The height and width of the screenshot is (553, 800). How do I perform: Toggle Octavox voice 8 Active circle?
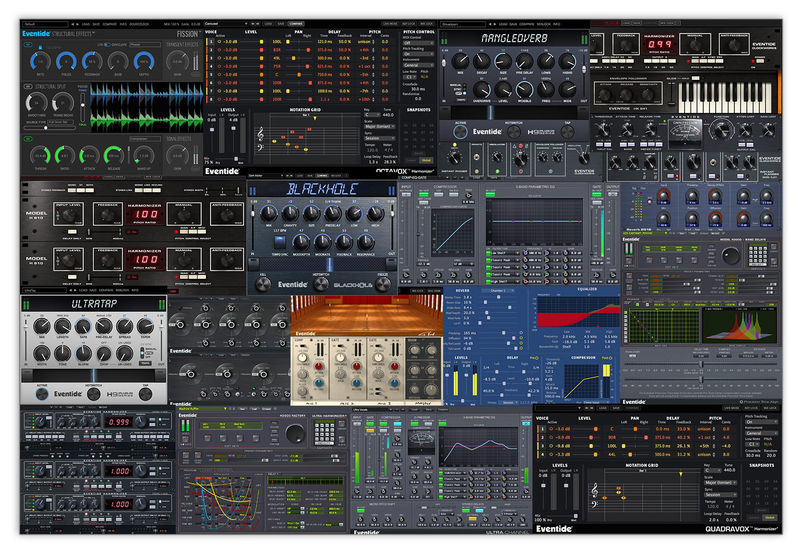tap(219, 99)
